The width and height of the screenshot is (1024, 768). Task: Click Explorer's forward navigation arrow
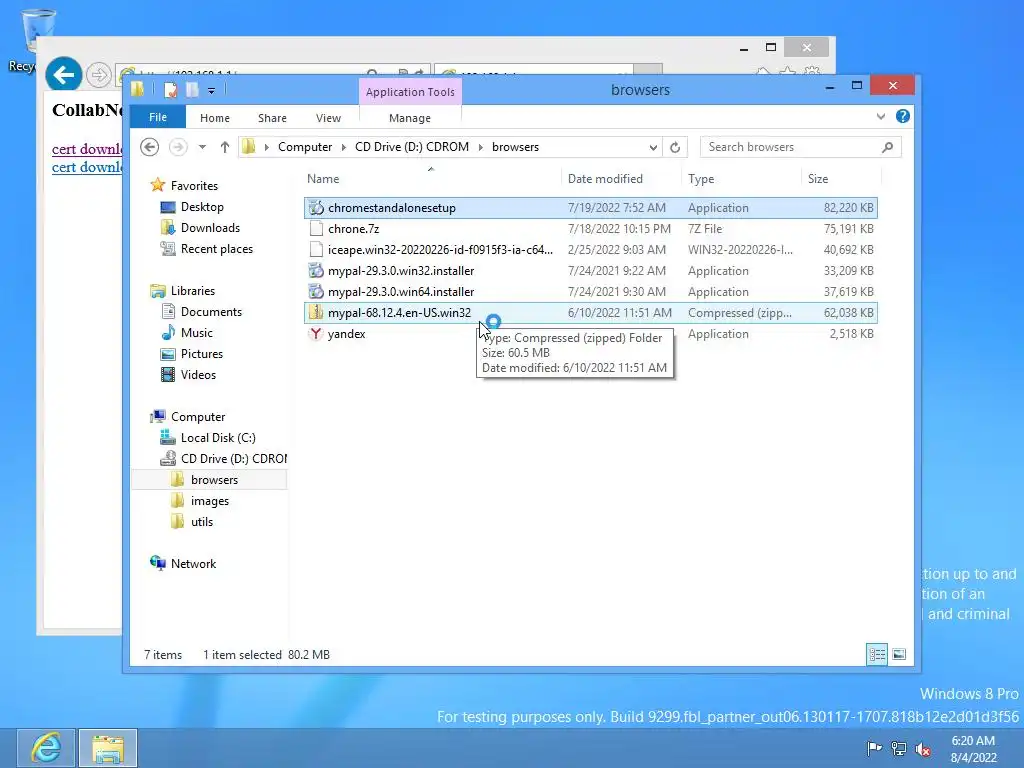[178, 147]
